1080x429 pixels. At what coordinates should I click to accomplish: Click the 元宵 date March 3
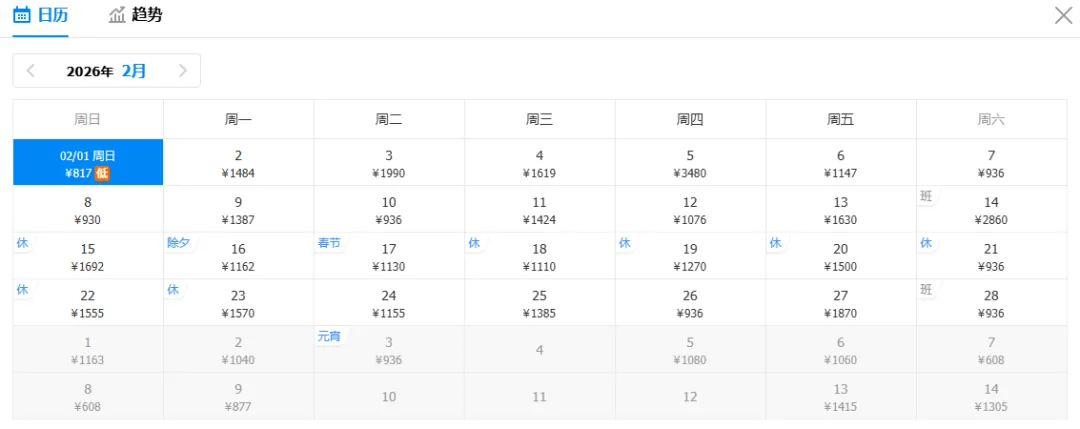pos(389,350)
